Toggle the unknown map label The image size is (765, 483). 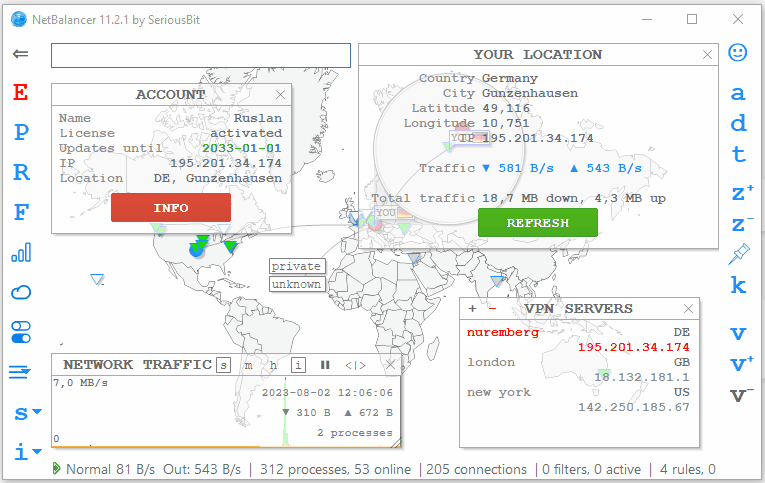click(297, 284)
